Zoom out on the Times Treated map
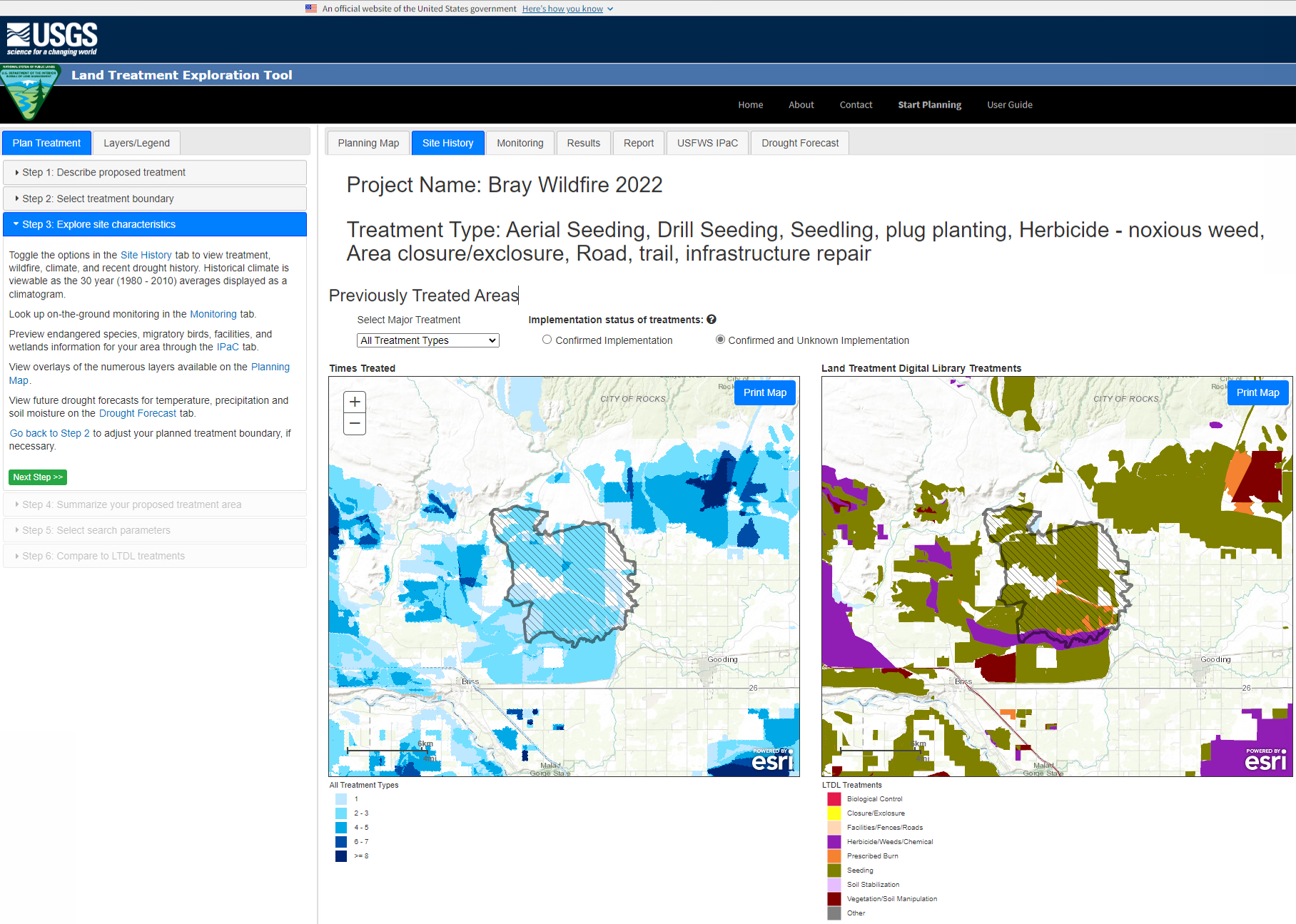The width and height of the screenshot is (1296, 924). click(x=355, y=424)
